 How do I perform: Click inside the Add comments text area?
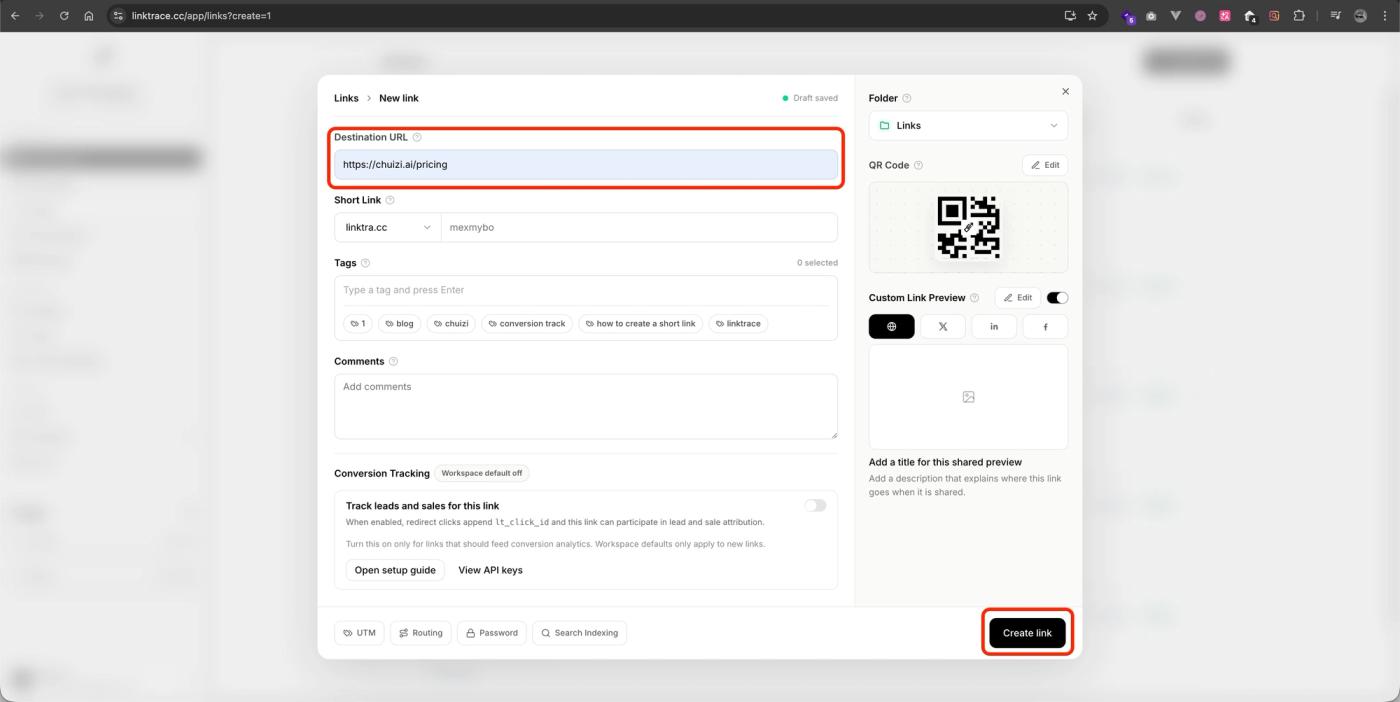pos(586,405)
